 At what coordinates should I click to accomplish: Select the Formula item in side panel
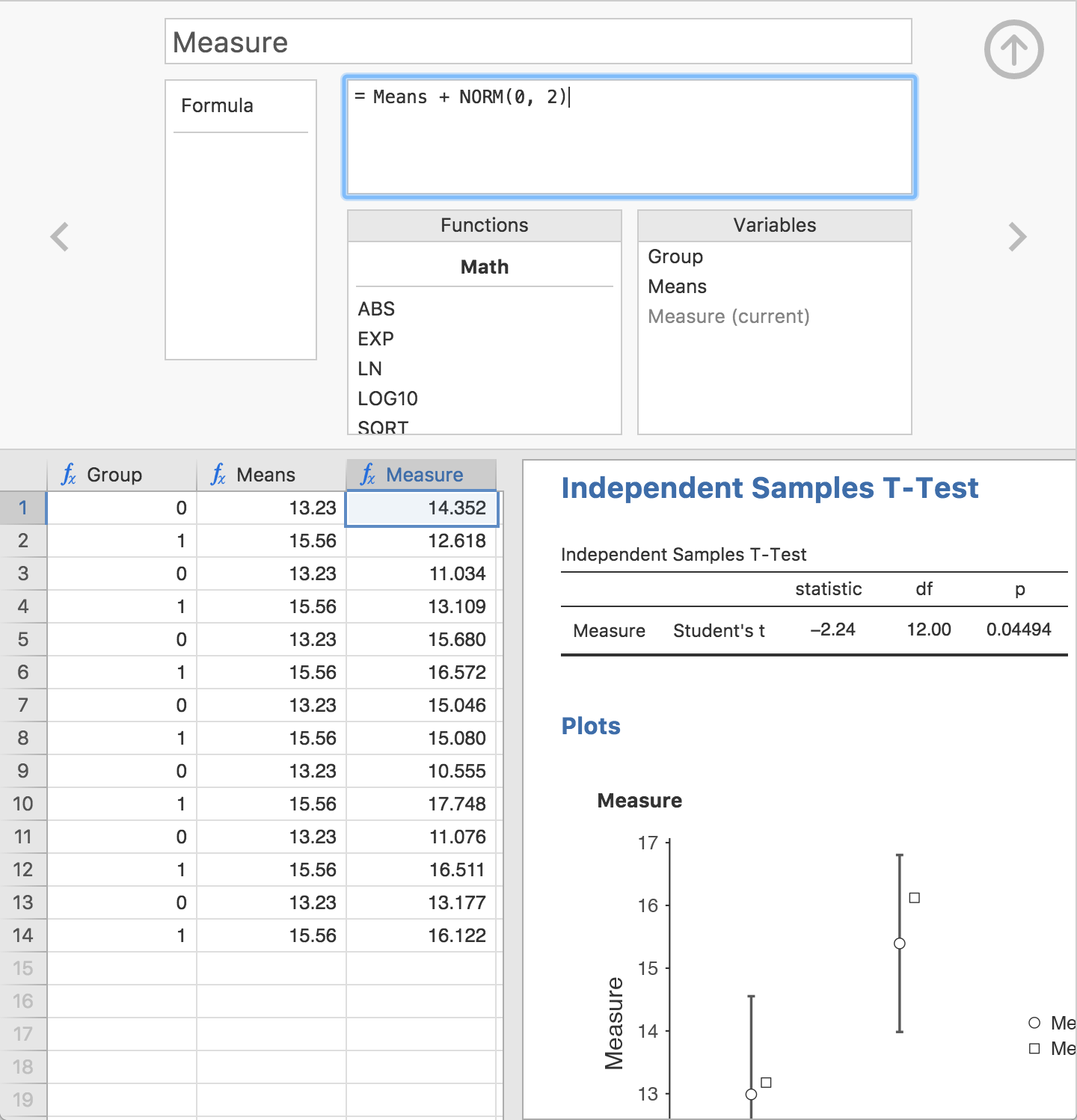point(218,105)
